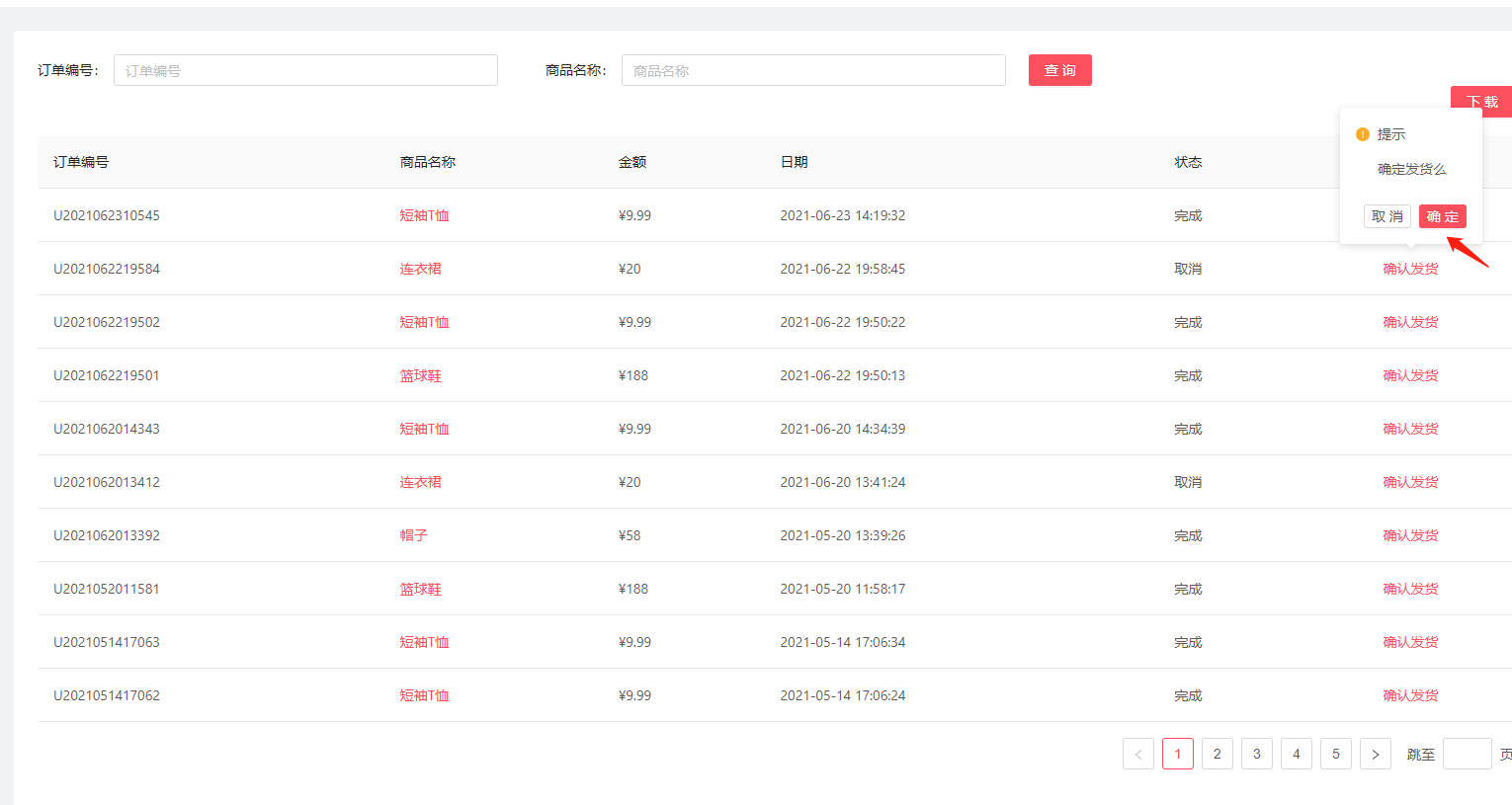Click date 2021-06-23 14:19:32
This screenshot has height=805, width=1512.
coord(843,215)
